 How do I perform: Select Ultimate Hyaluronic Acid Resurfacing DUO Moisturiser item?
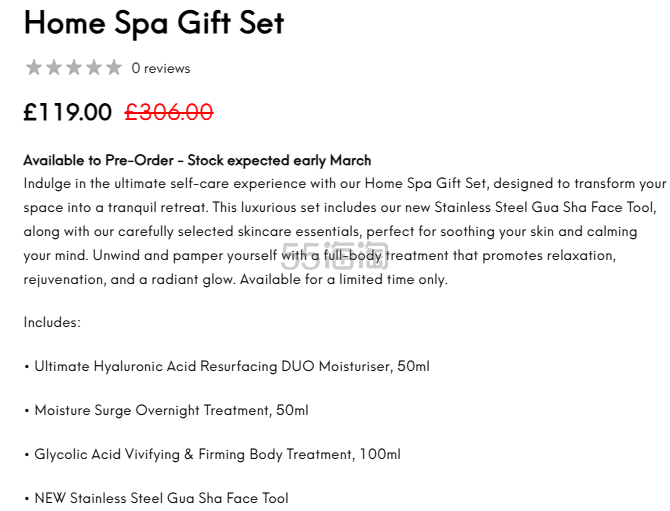[x=232, y=366]
